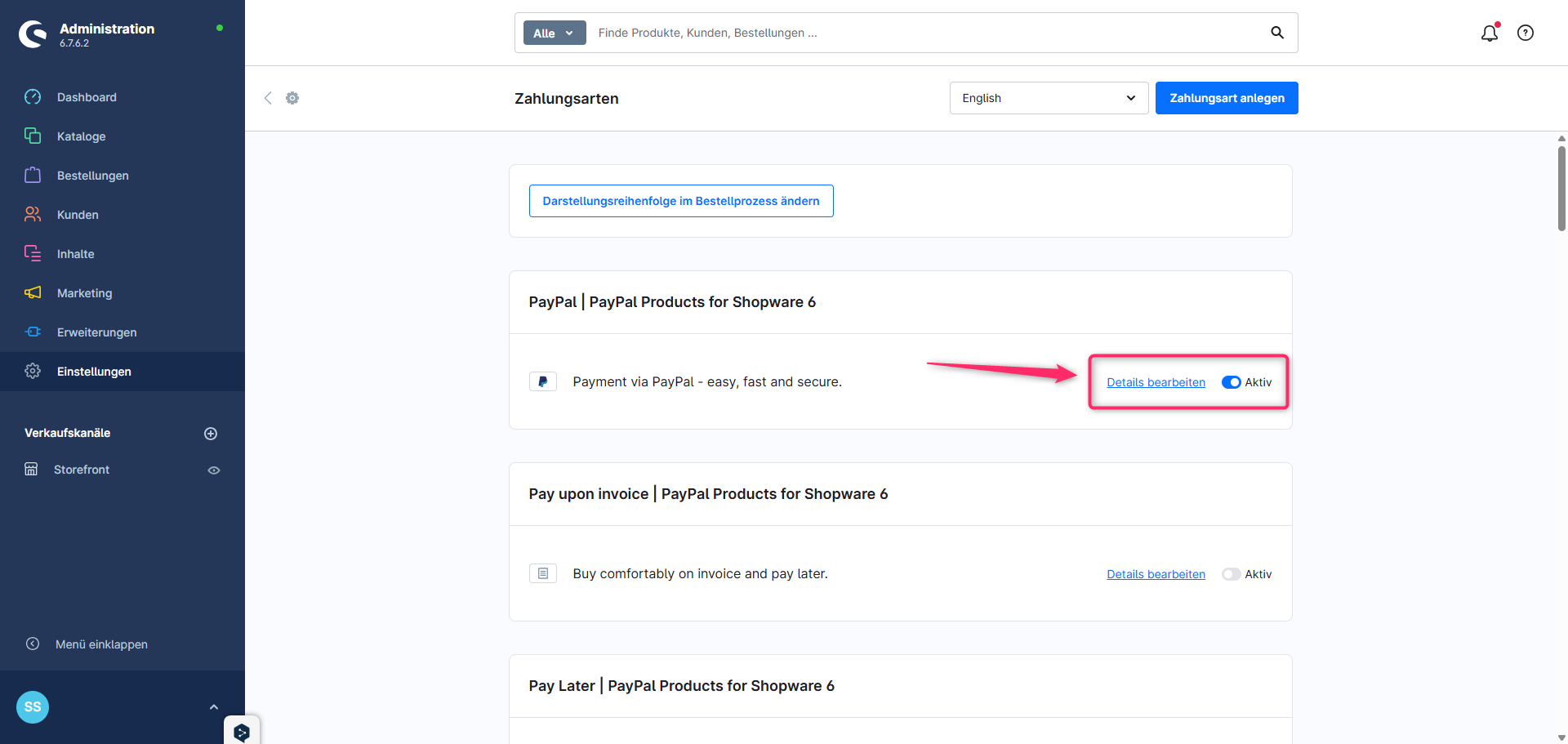The height and width of the screenshot is (744, 1568).
Task: Click the Zahlungsarten page title
Action: pos(567,99)
